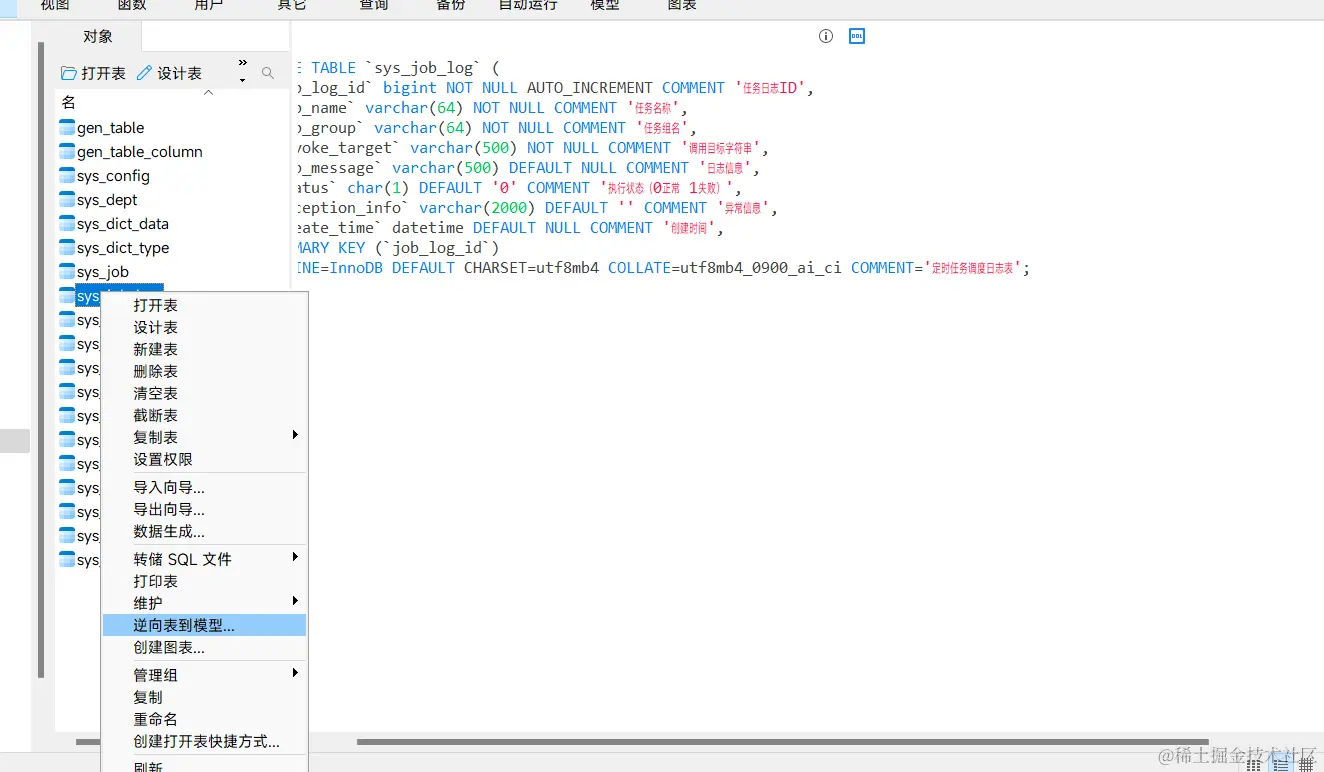Screen dimensions: 1324x772
Task: Choose 重命名 from the context menu
Action: 205,719
